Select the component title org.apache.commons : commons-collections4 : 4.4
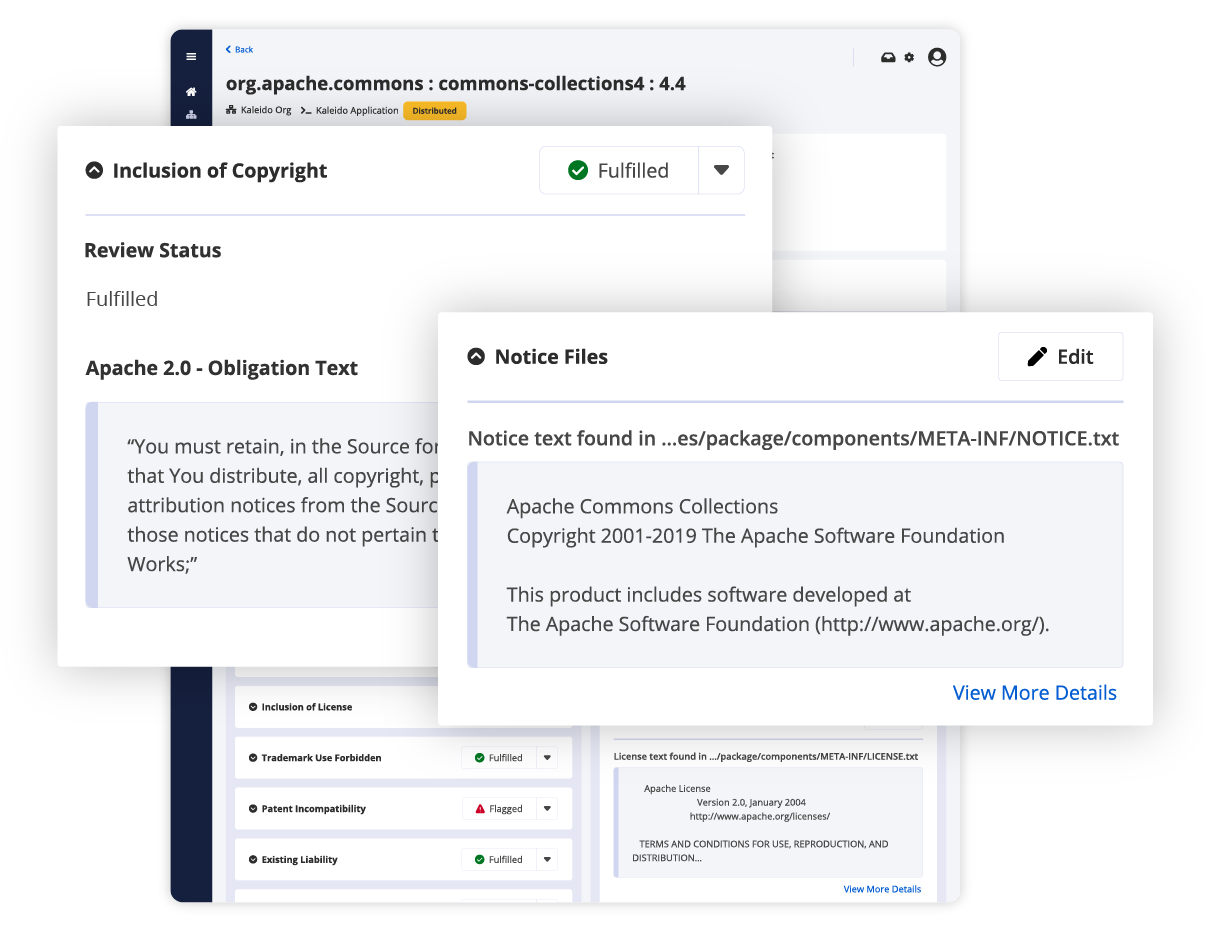Image resolution: width=1205 pixels, height=933 pixels. pyautogui.click(x=455, y=84)
